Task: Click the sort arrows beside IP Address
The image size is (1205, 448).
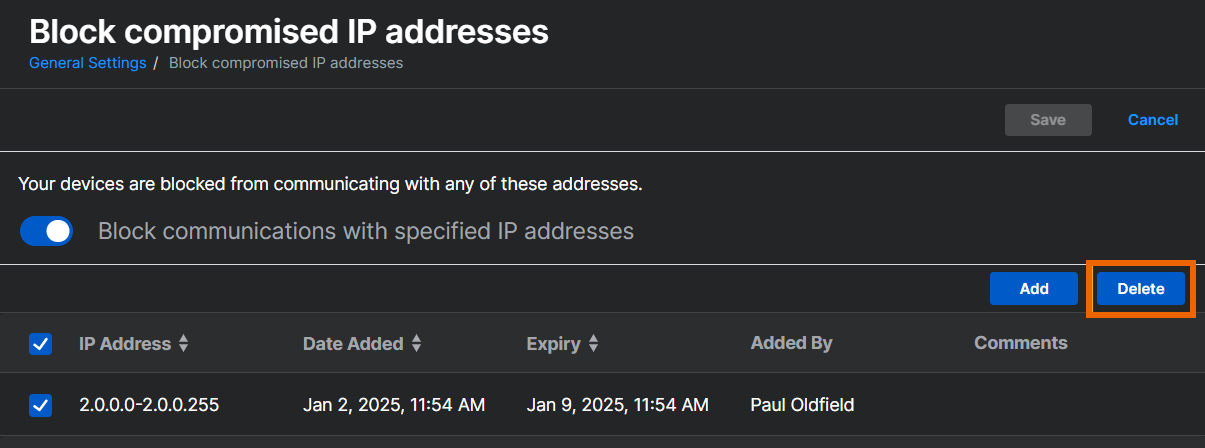Action: [x=183, y=344]
